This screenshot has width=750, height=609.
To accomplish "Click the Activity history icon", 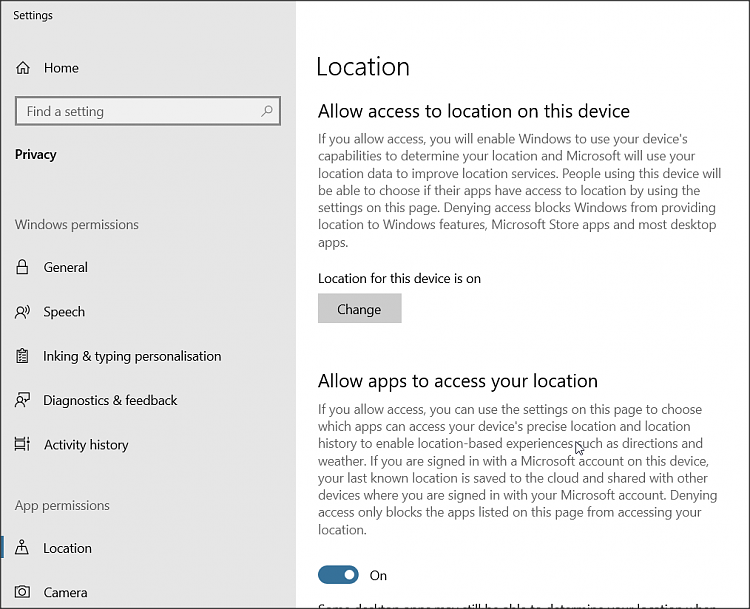I will [x=23, y=445].
